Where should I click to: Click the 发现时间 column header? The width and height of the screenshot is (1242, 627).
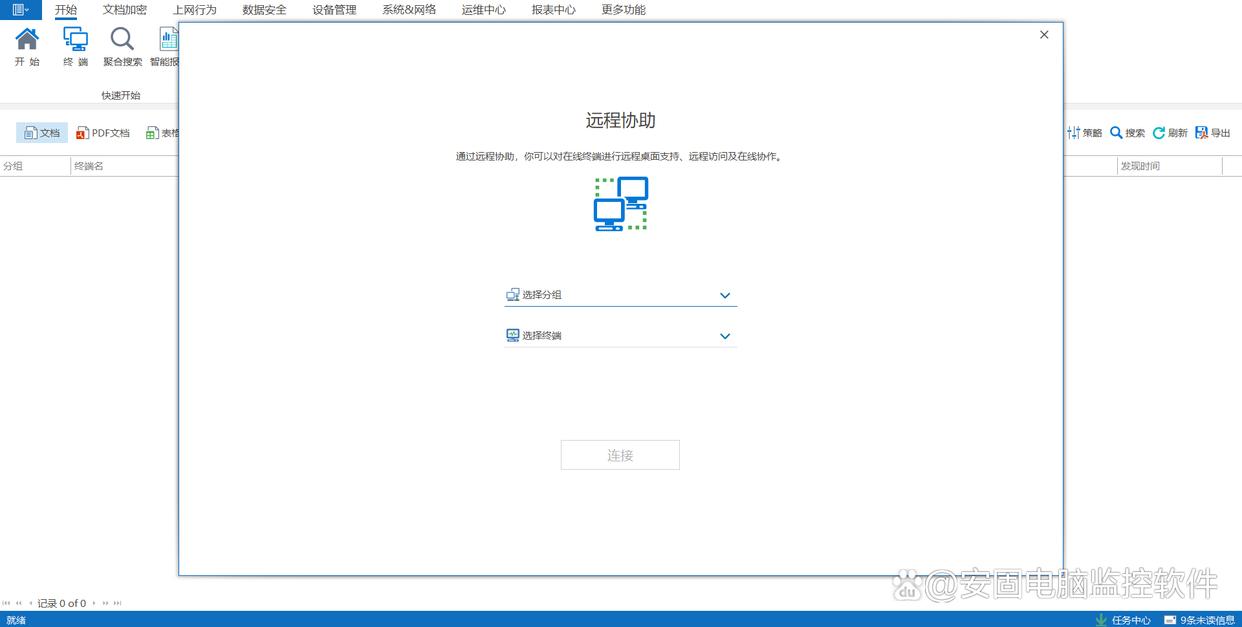[x=1140, y=166]
